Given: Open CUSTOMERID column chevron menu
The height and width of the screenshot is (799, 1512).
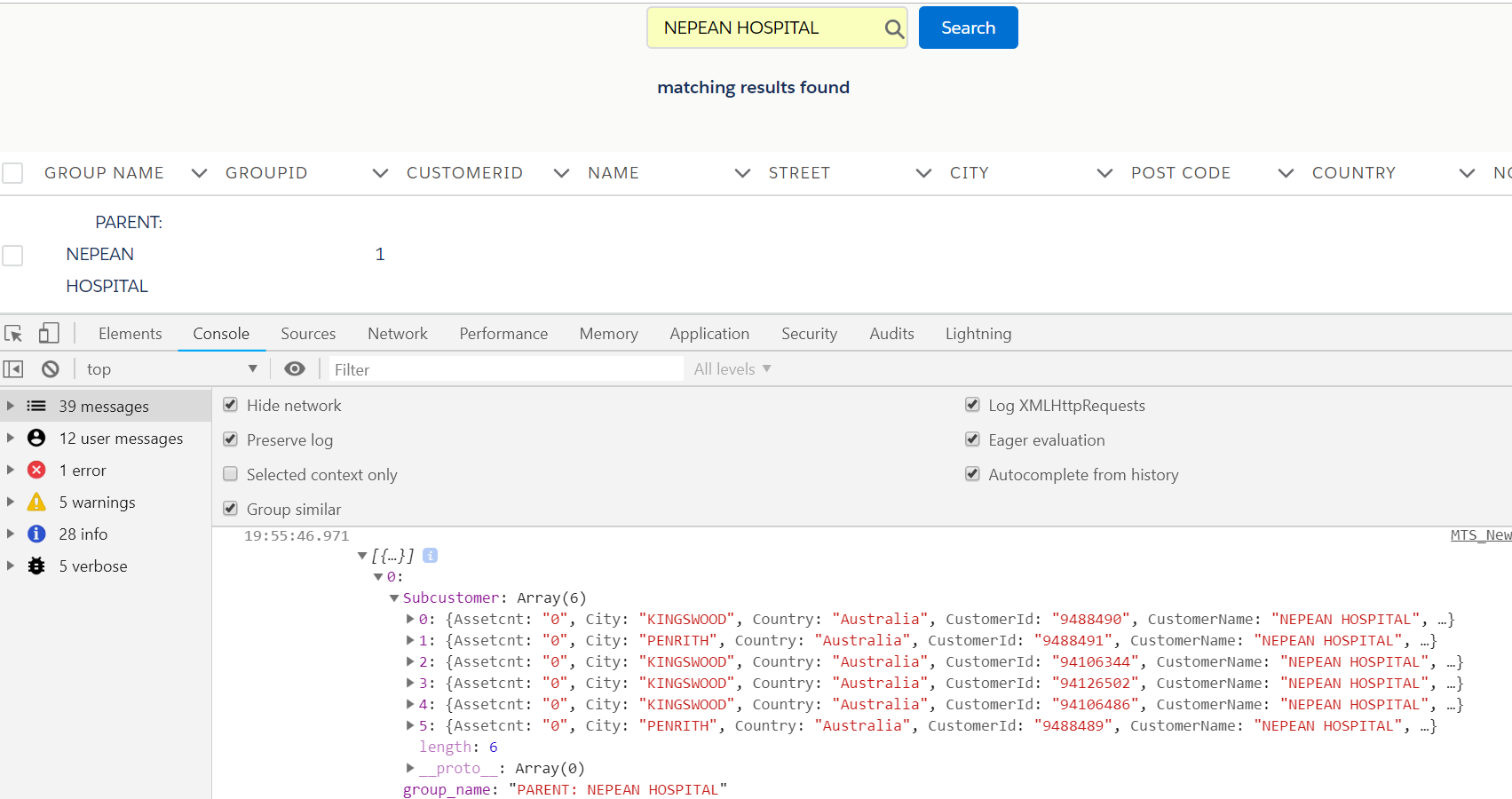Looking at the screenshot, I should point(562,173).
